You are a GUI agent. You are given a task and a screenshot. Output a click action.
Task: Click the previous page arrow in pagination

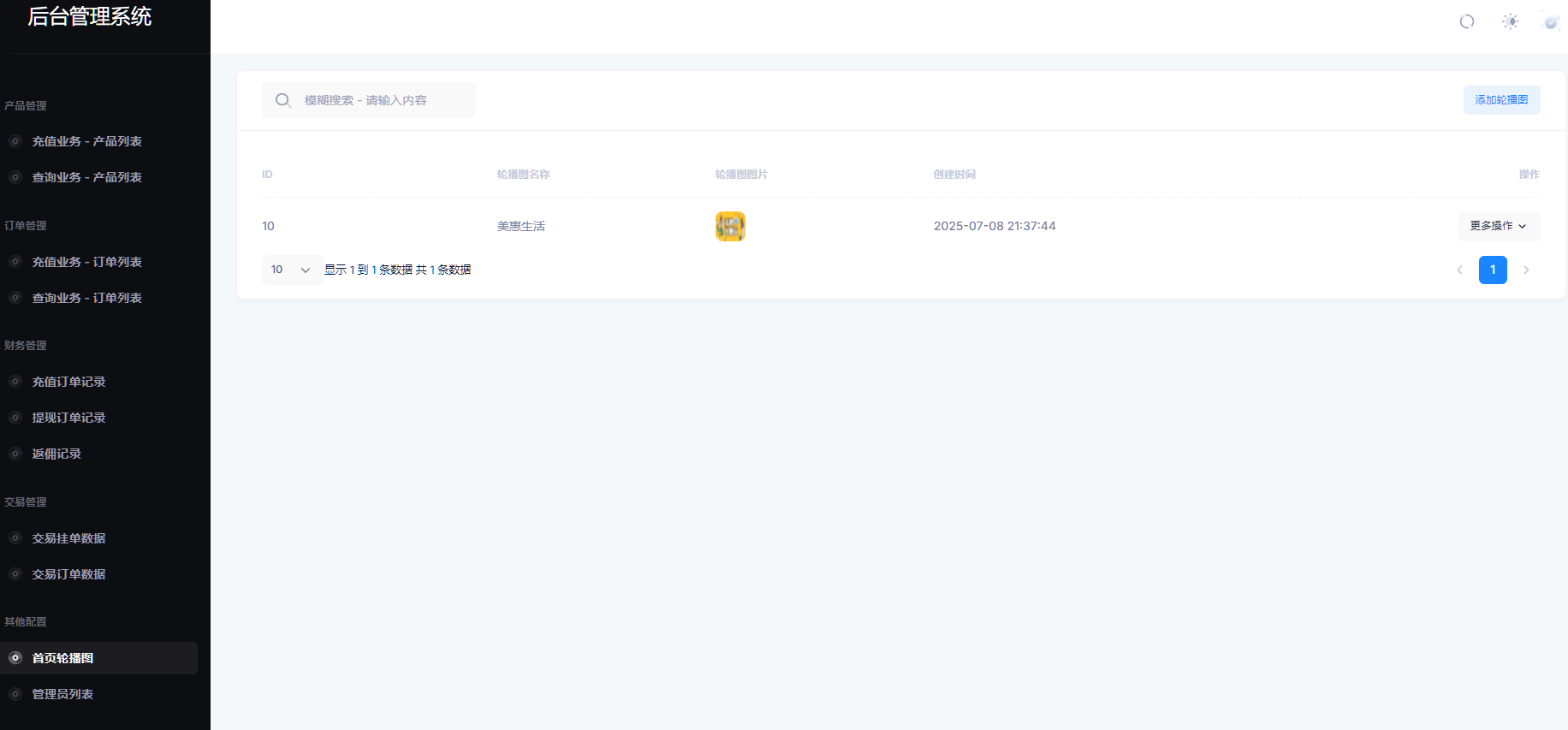(x=1459, y=270)
